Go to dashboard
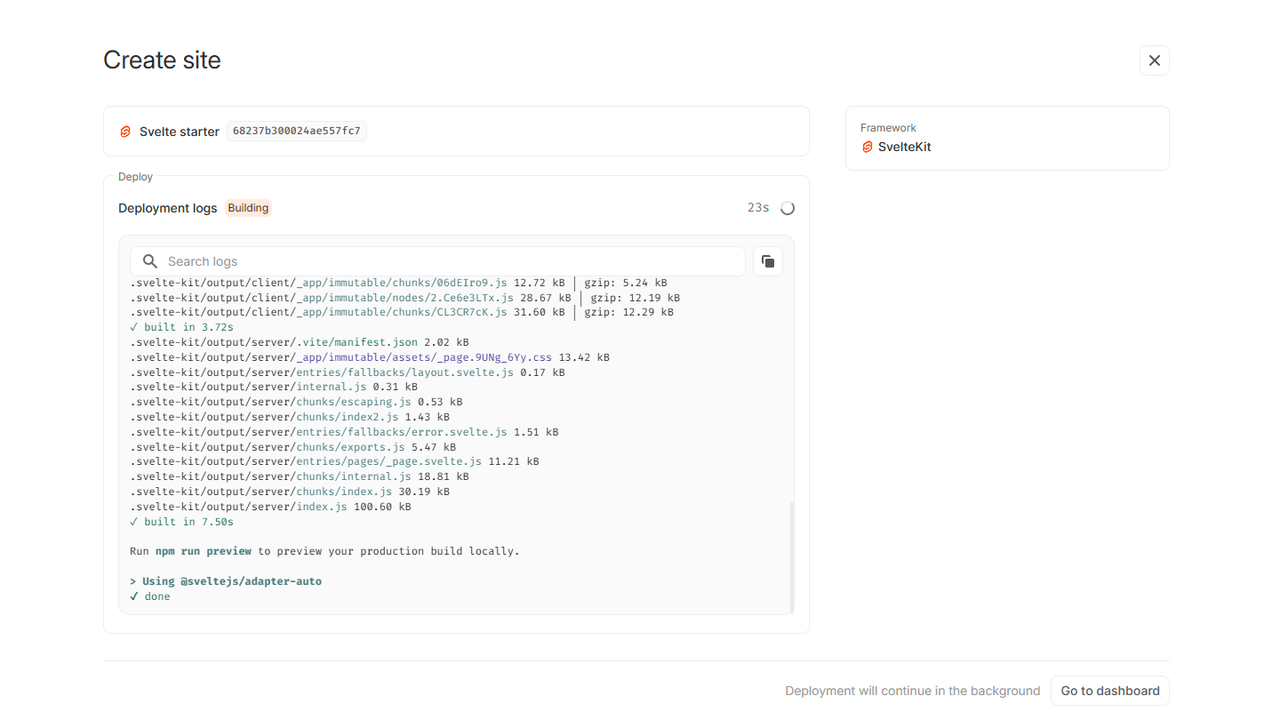 (1109, 691)
